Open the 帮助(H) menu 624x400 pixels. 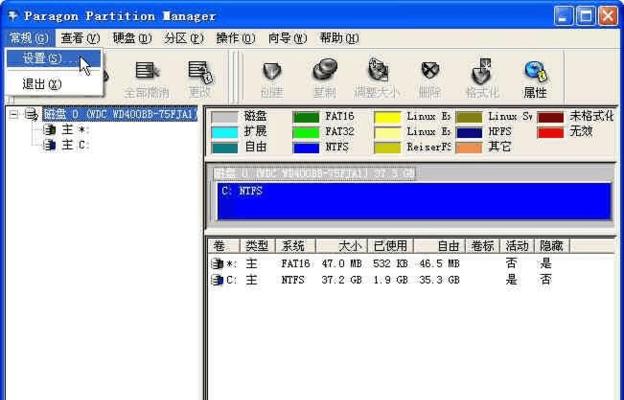click(339, 38)
